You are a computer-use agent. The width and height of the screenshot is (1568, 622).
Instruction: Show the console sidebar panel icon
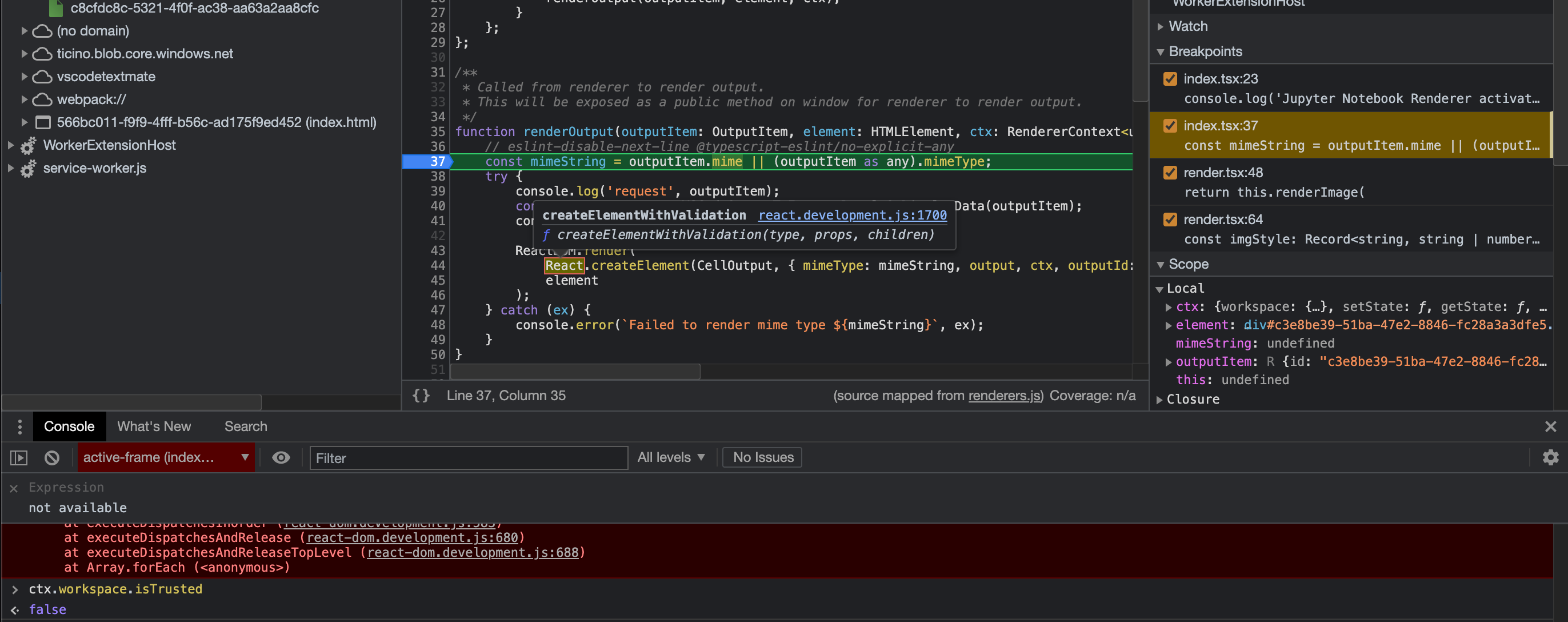[19, 457]
